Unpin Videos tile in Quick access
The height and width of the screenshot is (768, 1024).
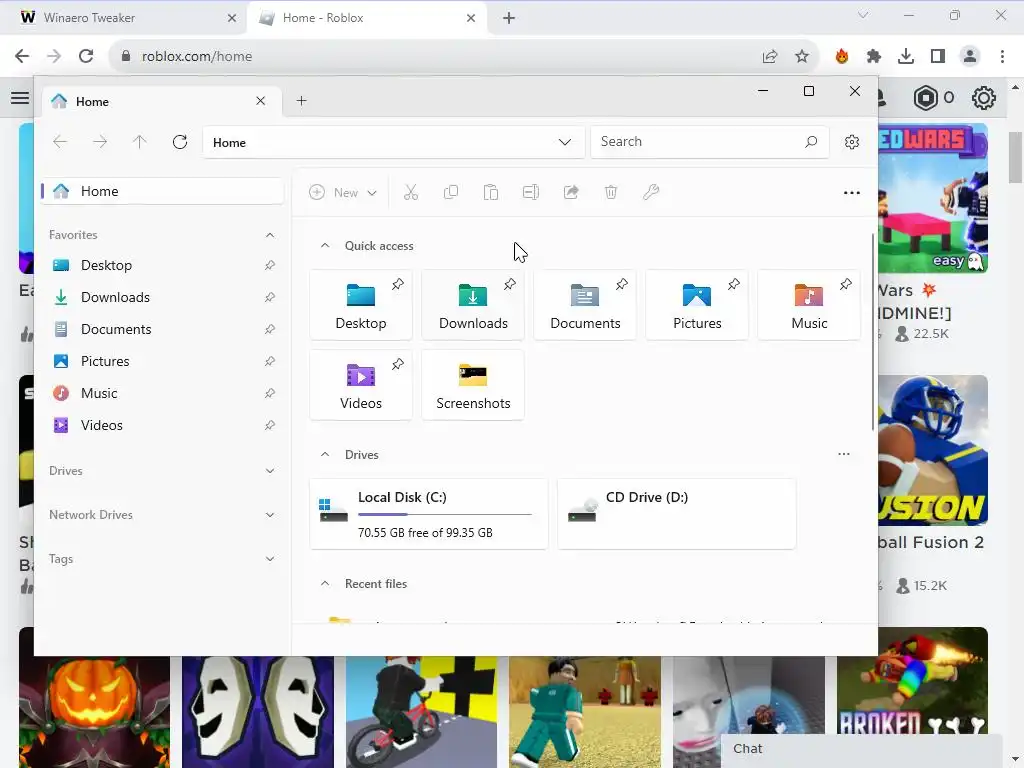point(398,364)
